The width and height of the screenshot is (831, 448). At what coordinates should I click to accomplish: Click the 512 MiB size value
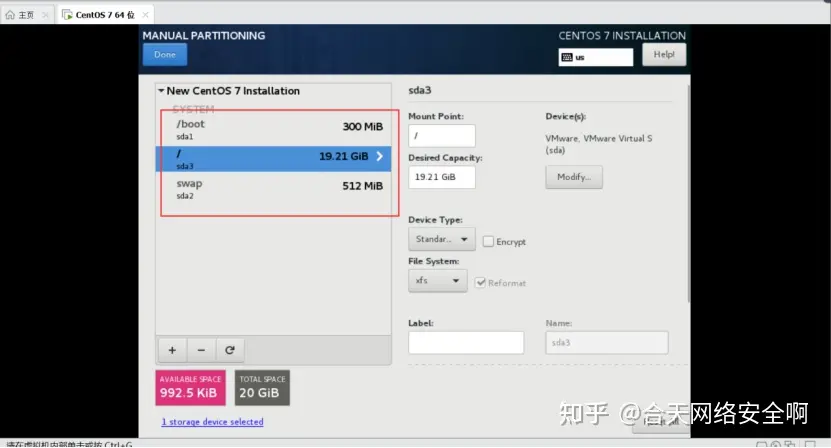(363, 186)
